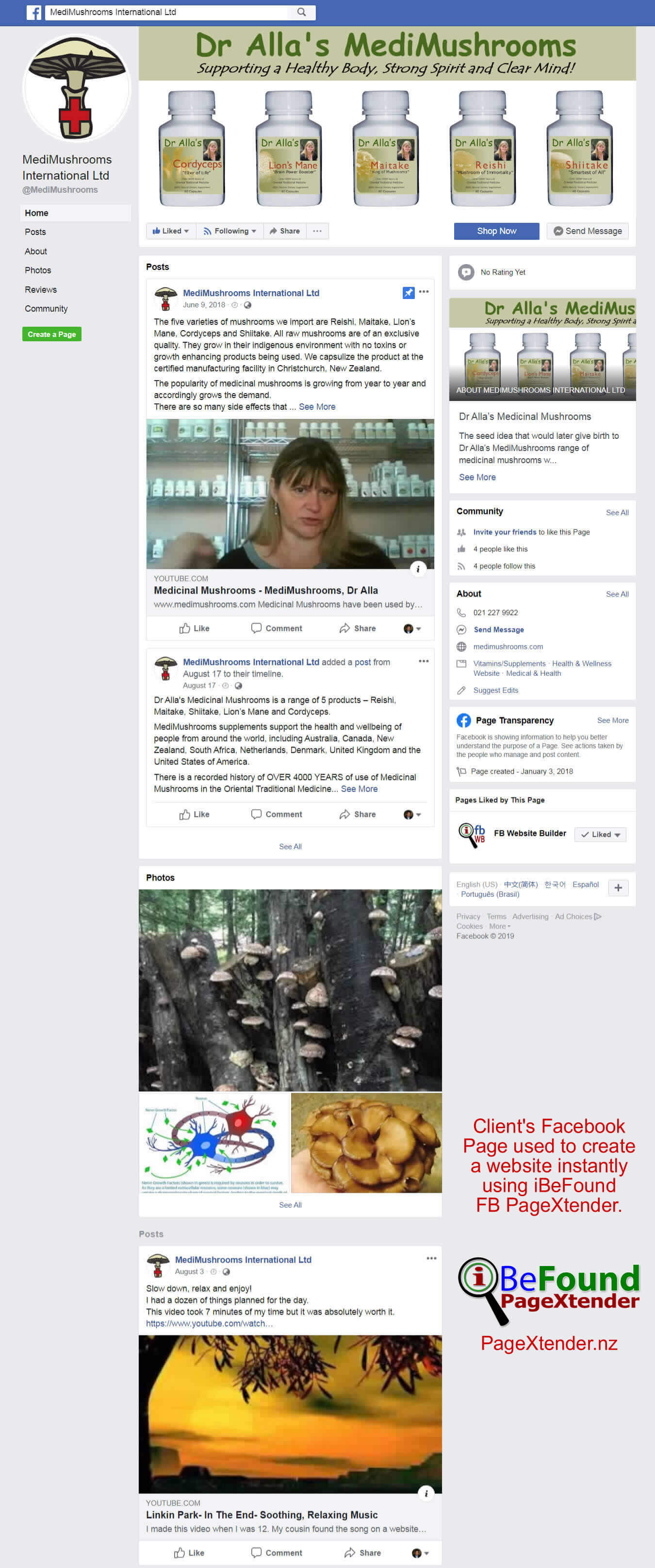Expand See More on the pinned post

[317, 407]
